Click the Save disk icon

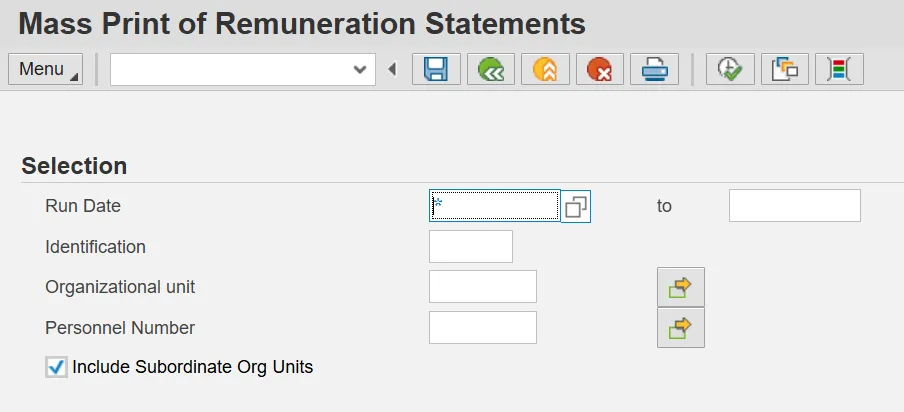pyautogui.click(x=436, y=70)
